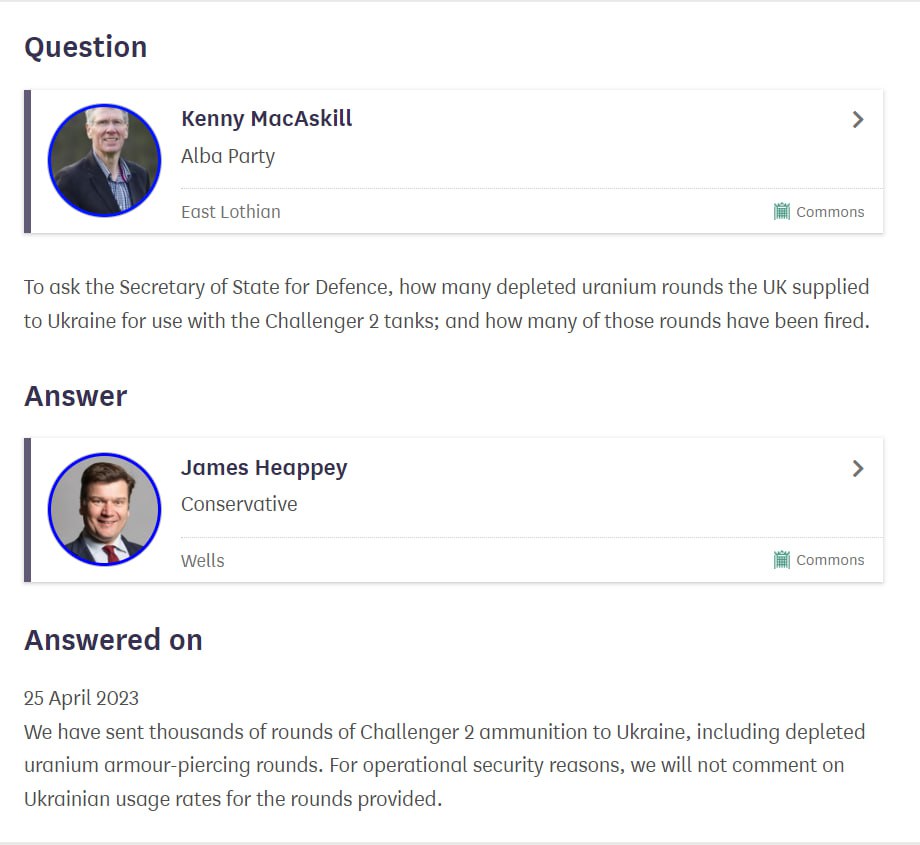Screen dimensions: 920x845
Task: Expand James Heappey card chevron
Action: click(x=857, y=468)
